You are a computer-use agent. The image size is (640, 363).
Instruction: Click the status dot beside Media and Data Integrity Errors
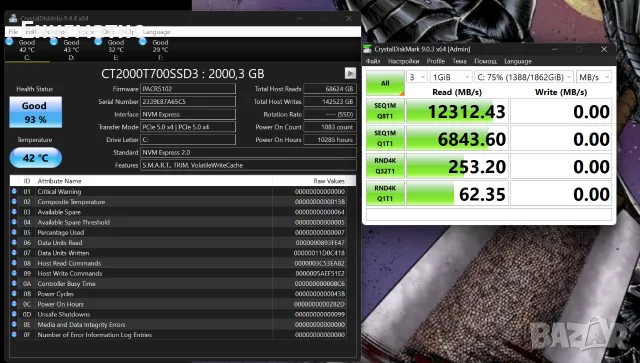pyautogui.click(x=14, y=324)
